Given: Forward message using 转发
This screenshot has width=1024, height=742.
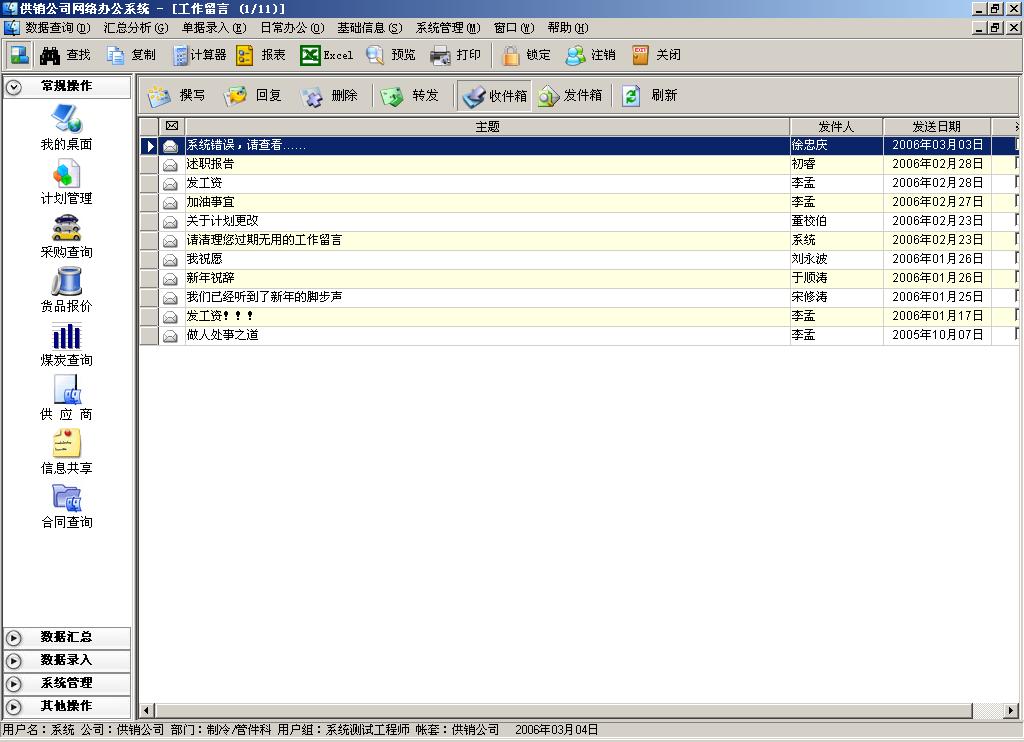Looking at the screenshot, I should 409,96.
